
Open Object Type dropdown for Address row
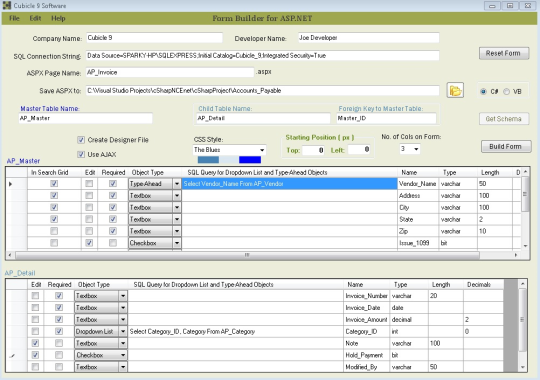[177, 196]
